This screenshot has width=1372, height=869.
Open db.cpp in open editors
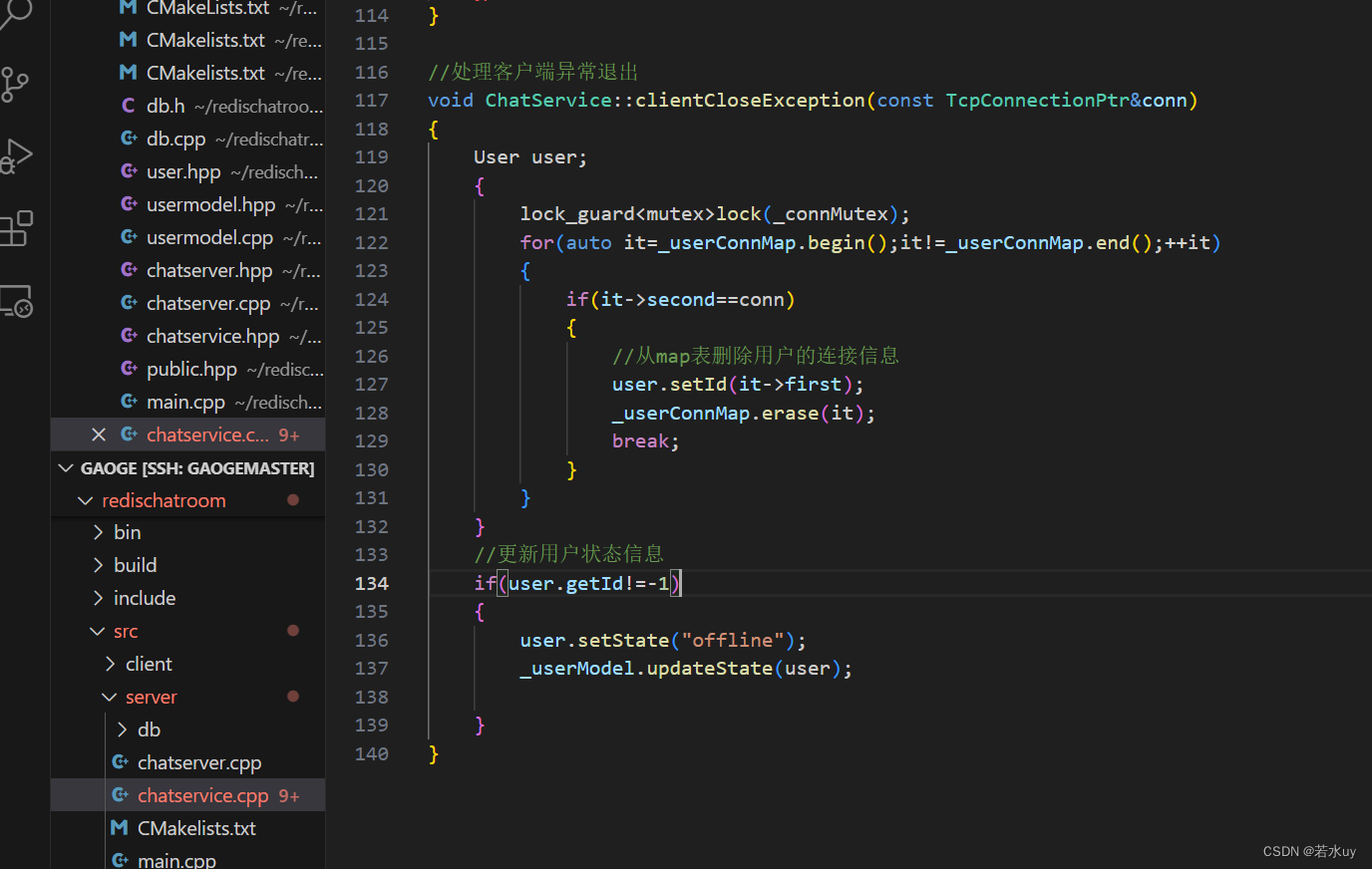click(187, 139)
